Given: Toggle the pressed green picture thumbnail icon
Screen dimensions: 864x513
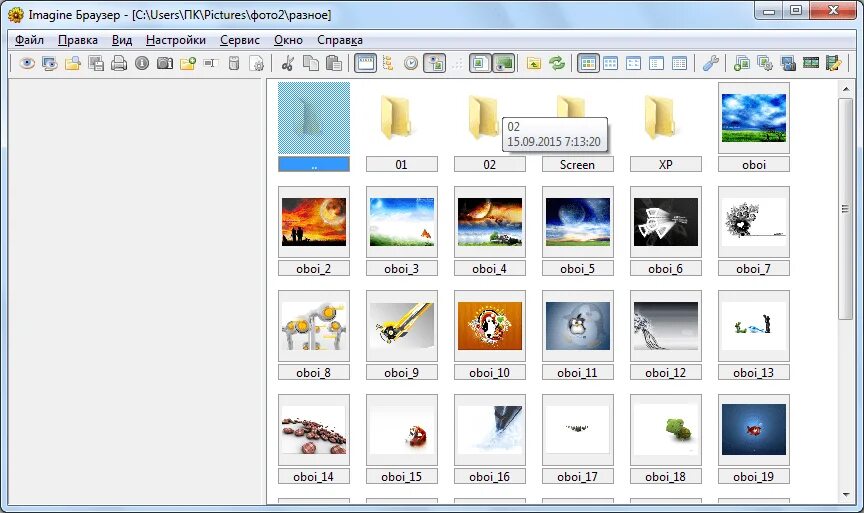Looking at the screenshot, I should point(504,64).
